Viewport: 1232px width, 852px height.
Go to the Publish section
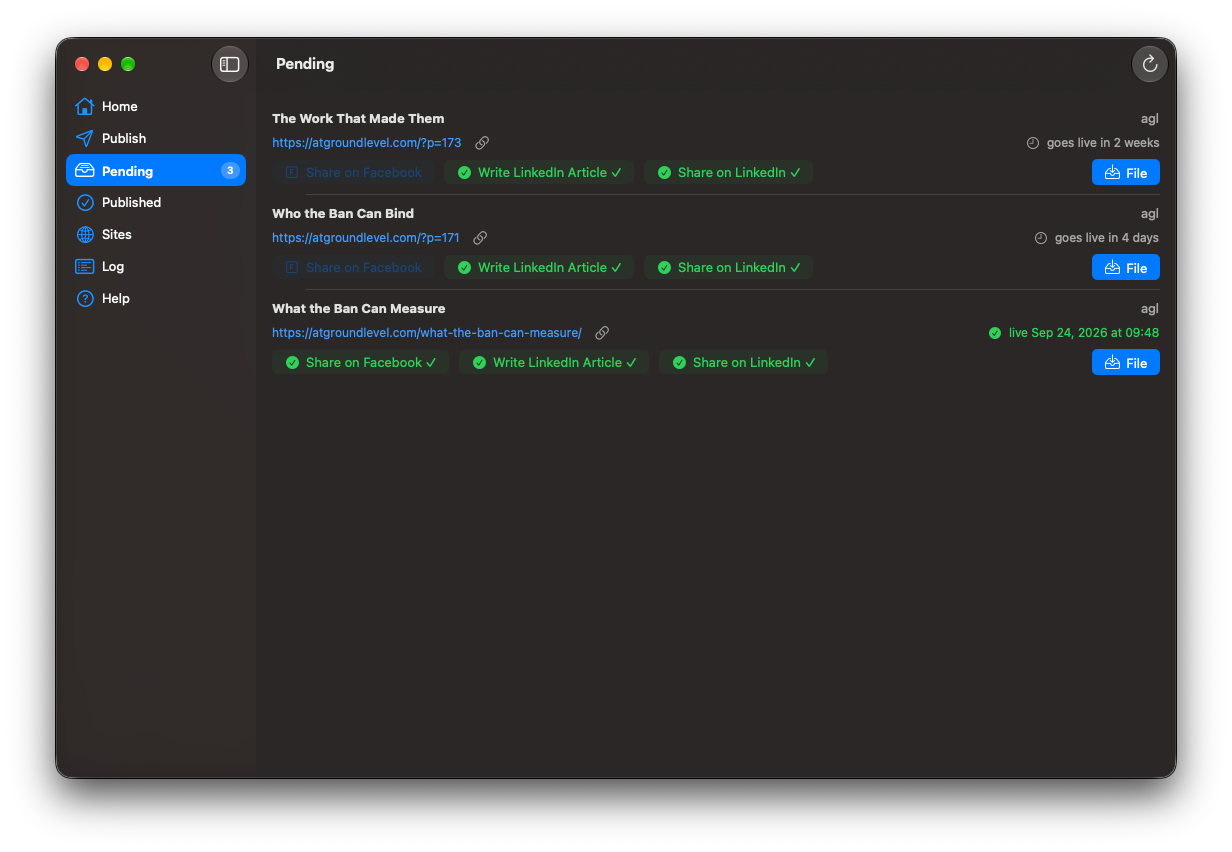tap(156, 138)
